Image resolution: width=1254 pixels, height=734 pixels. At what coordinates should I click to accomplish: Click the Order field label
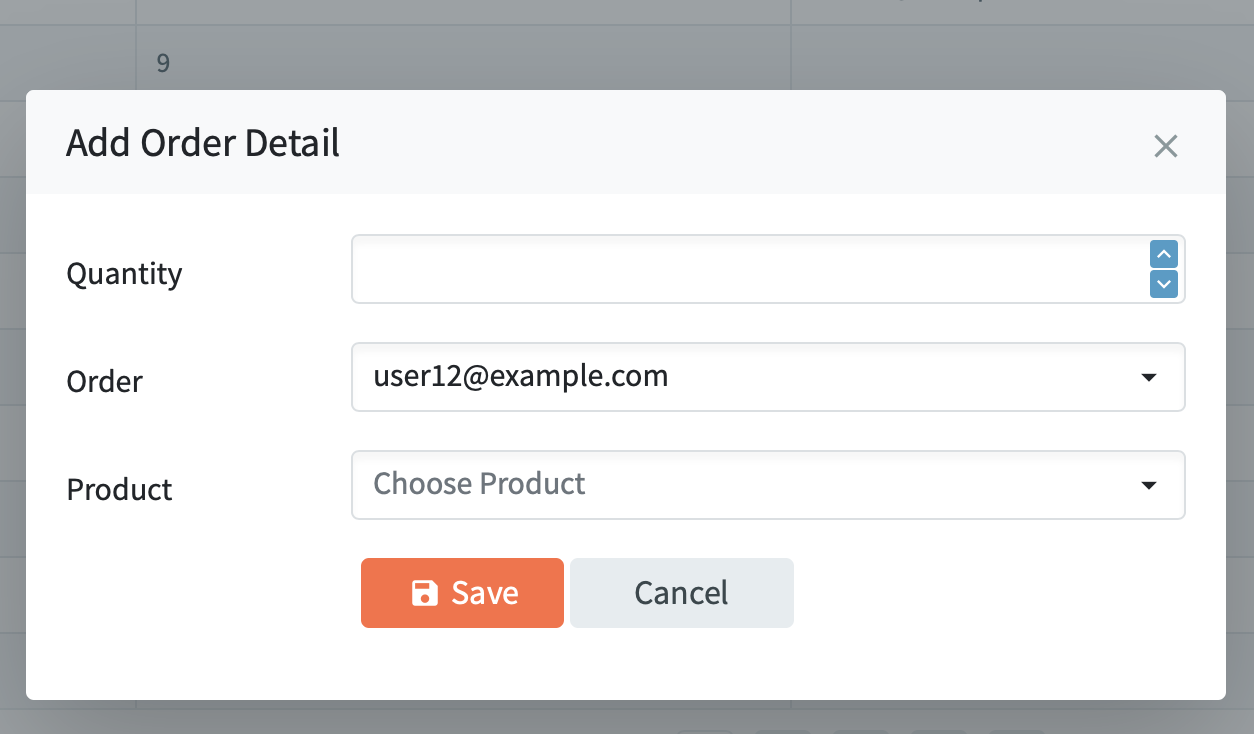click(105, 381)
